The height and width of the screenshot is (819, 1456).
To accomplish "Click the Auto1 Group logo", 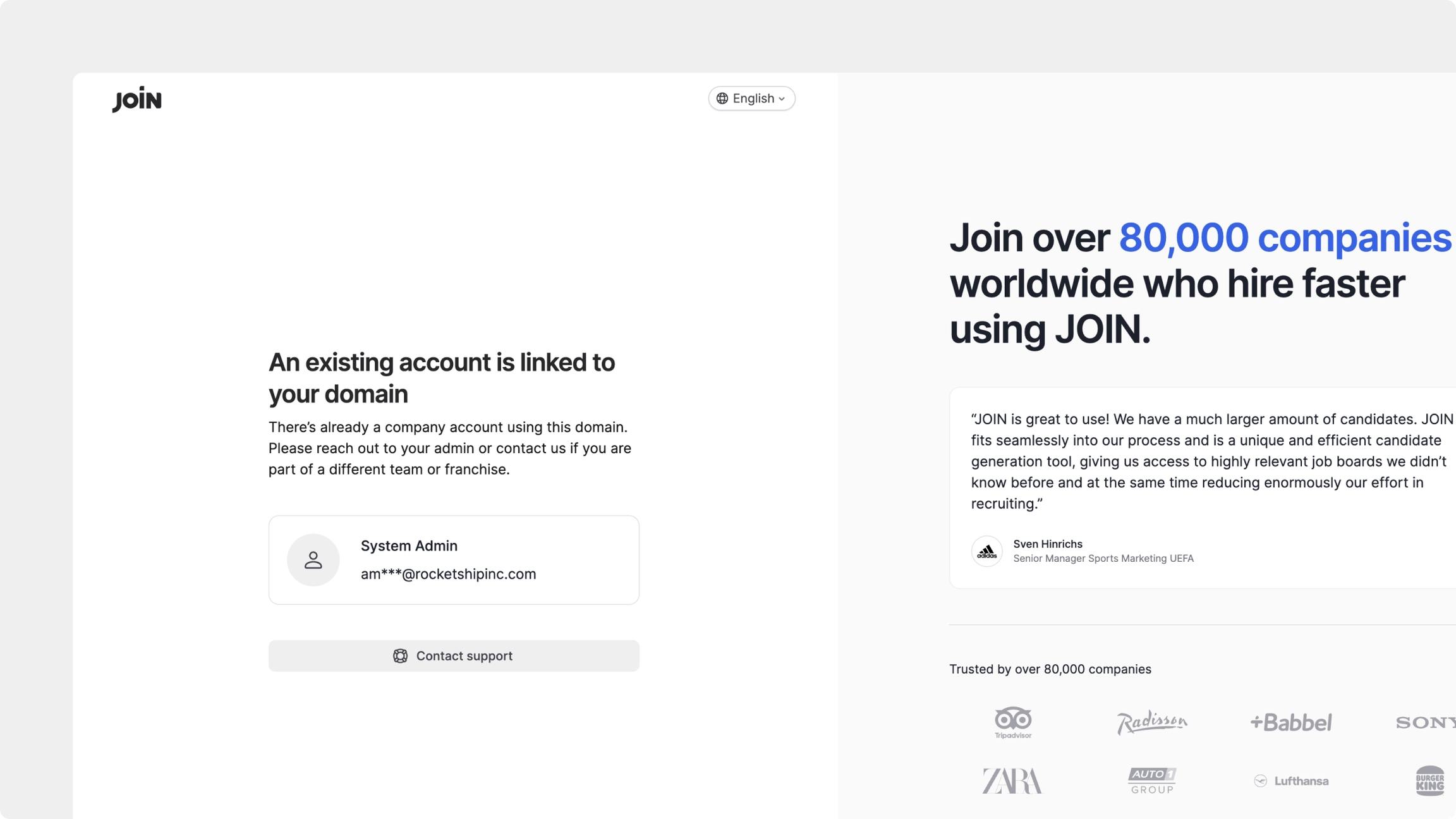I will 1151,781.
